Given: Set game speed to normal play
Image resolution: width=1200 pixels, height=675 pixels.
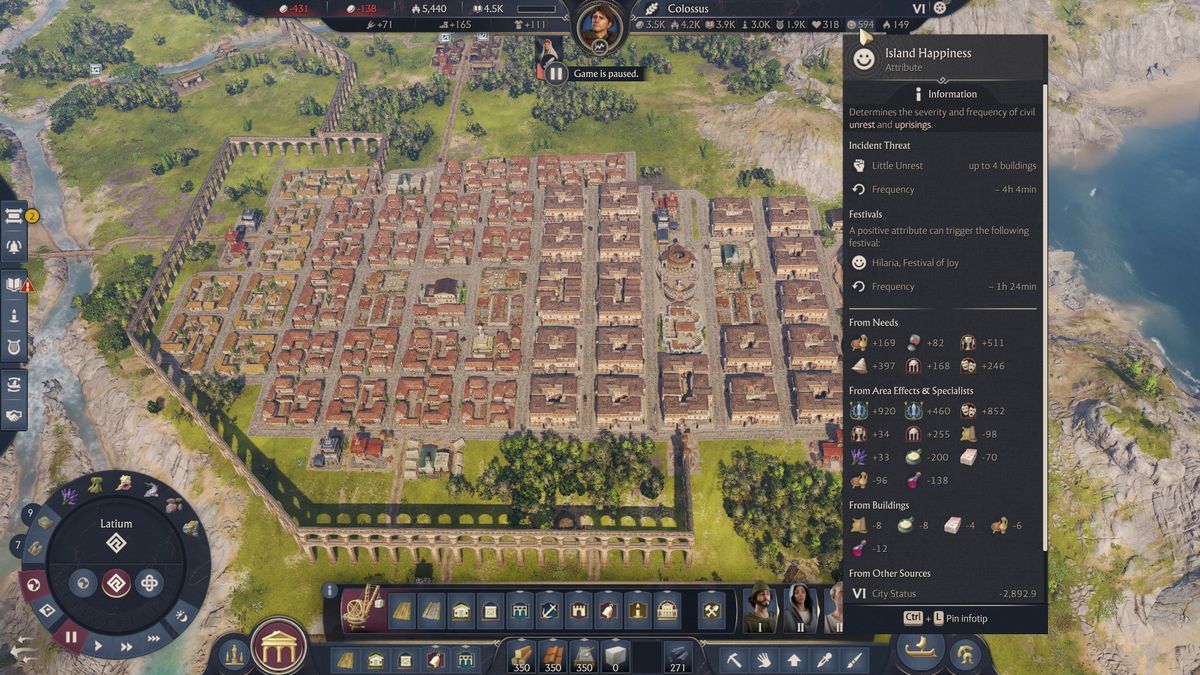Looking at the screenshot, I should [x=98, y=646].
